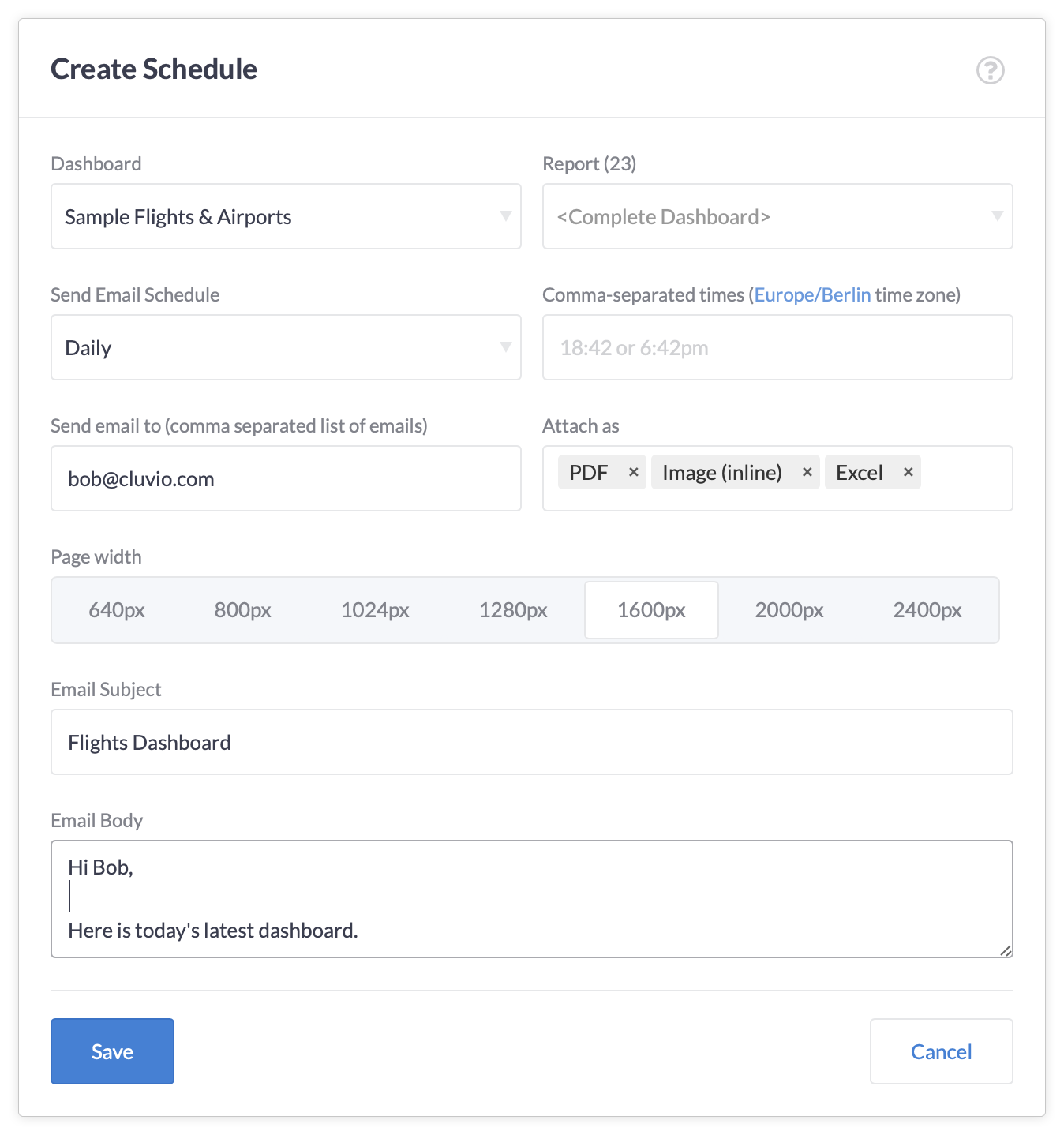Expand the Report Complete Dashboard dropdown

(777, 216)
